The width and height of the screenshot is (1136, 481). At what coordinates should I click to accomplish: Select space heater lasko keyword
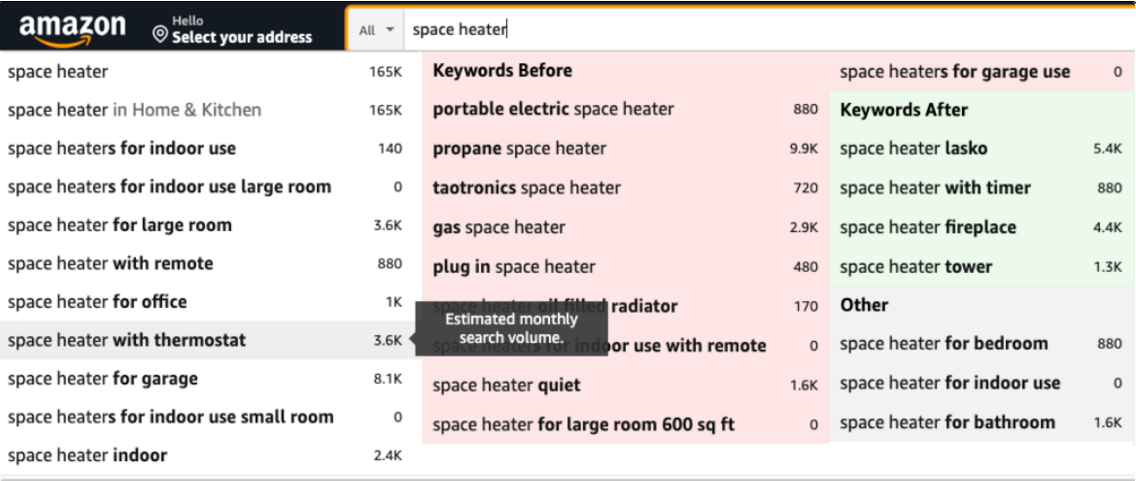[913, 149]
